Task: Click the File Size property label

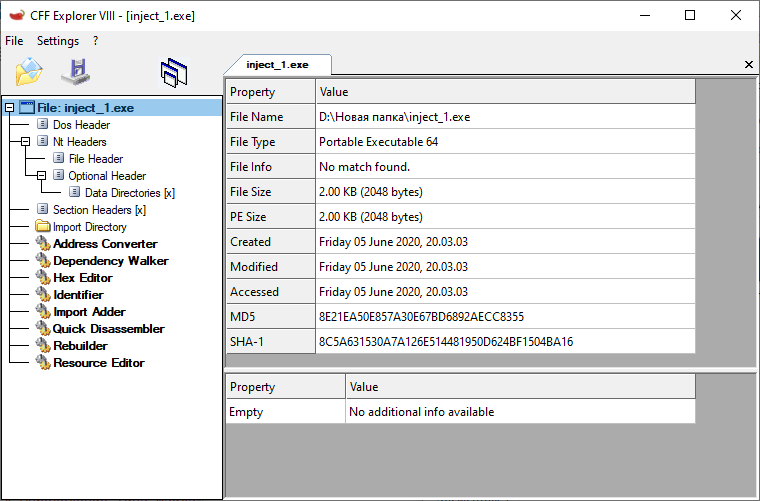Action: tap(251, 192)
